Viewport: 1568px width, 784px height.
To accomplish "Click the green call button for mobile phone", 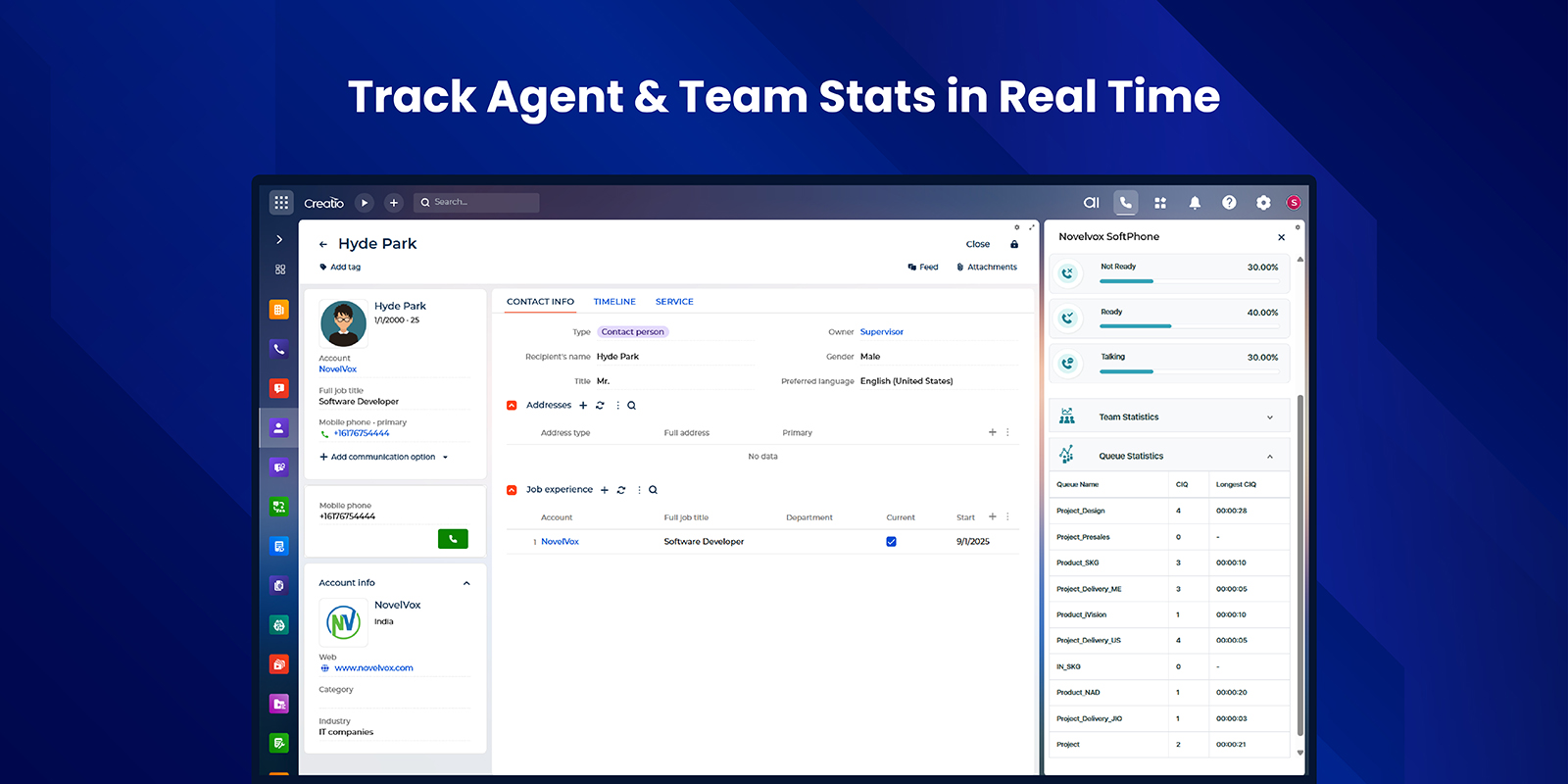I will 453,538.
